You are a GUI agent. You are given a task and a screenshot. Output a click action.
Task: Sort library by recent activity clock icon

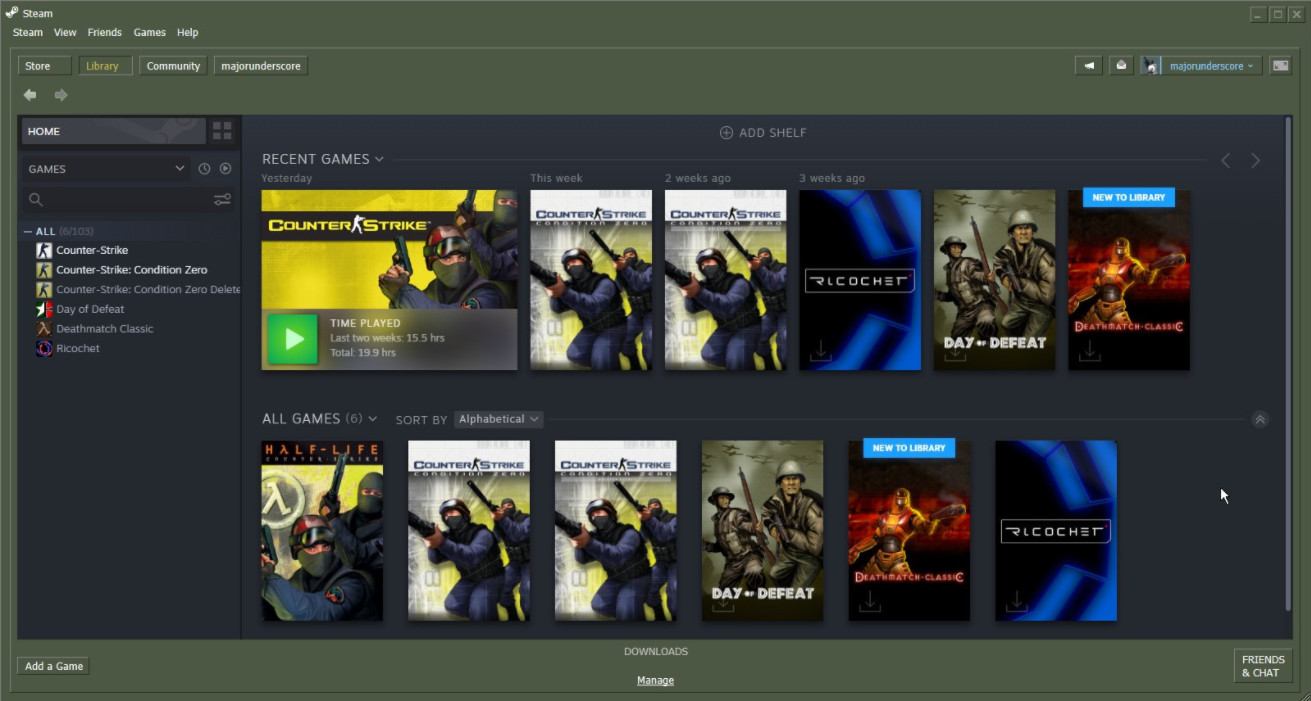tap(204, 169)
